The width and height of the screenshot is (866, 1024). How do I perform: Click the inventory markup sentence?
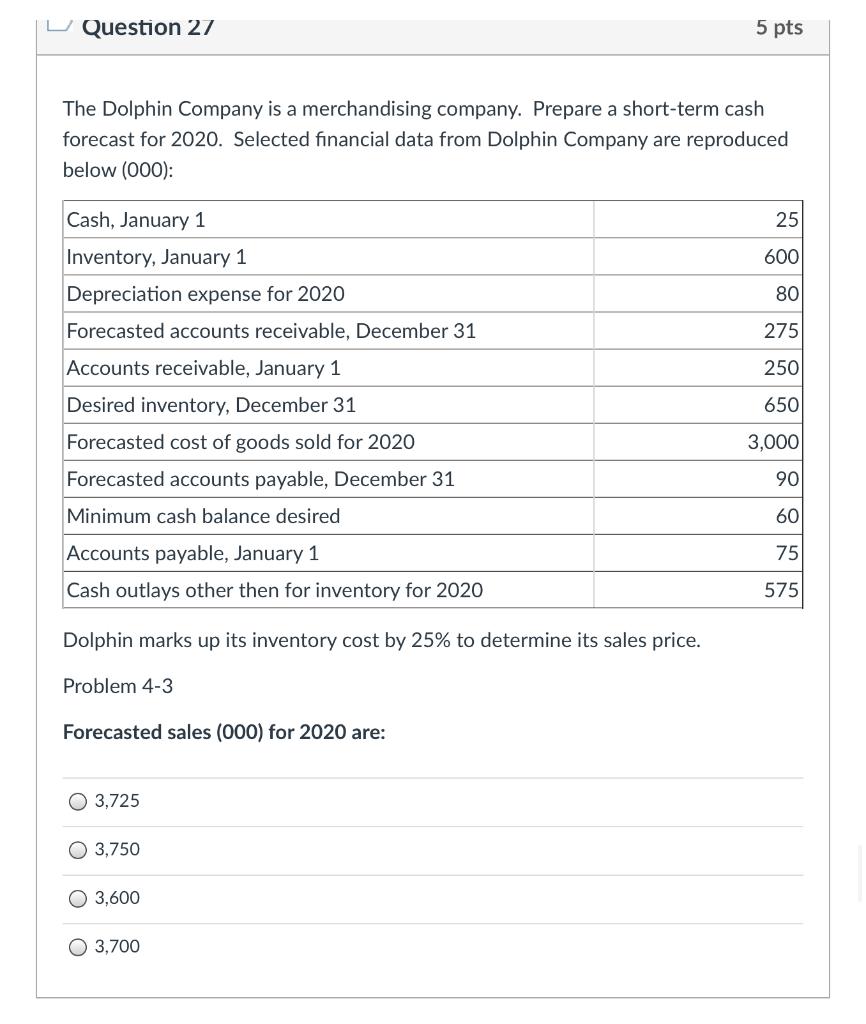point(381,639)
